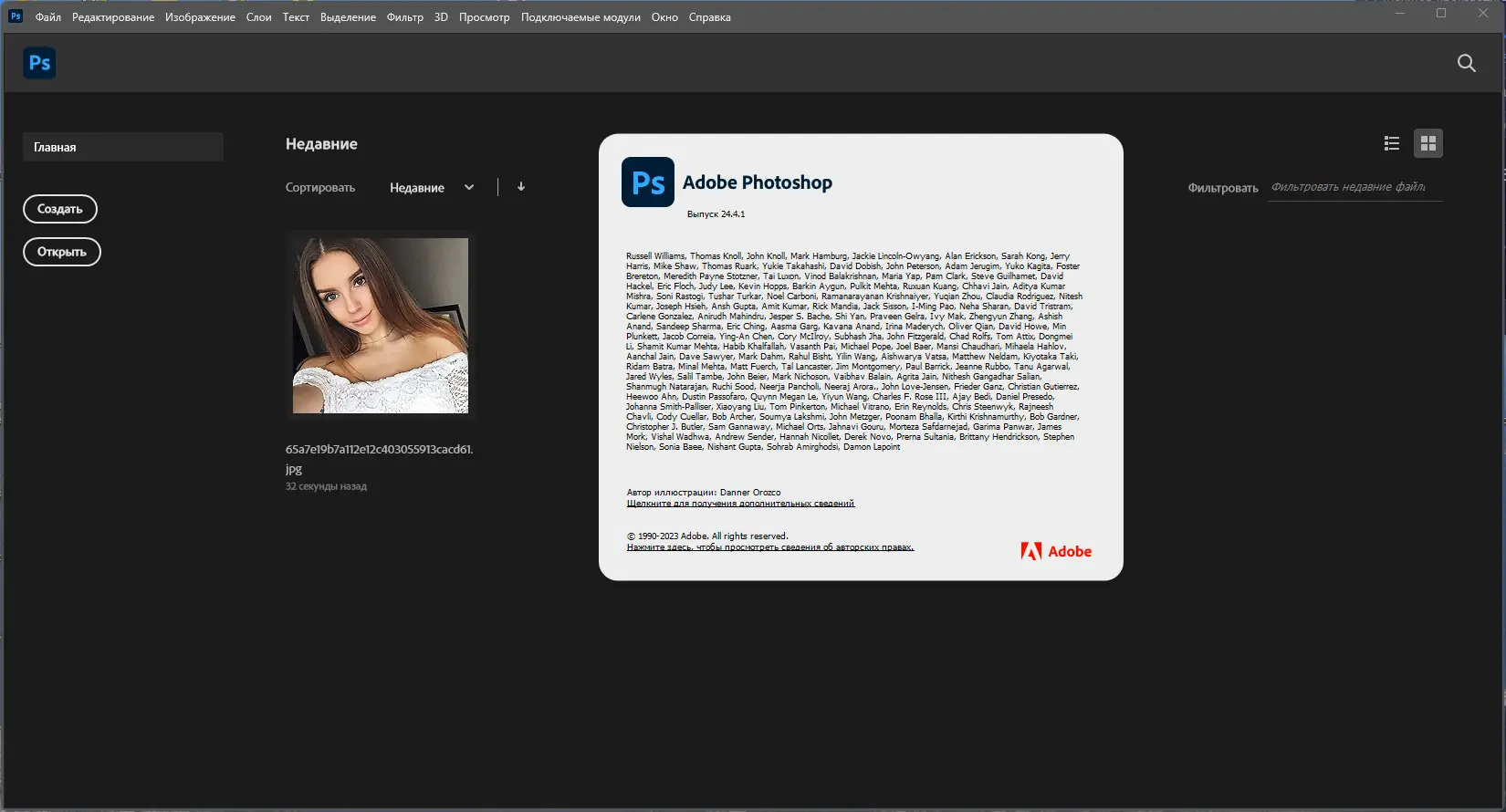Click the Создать button

click(60, 209)
